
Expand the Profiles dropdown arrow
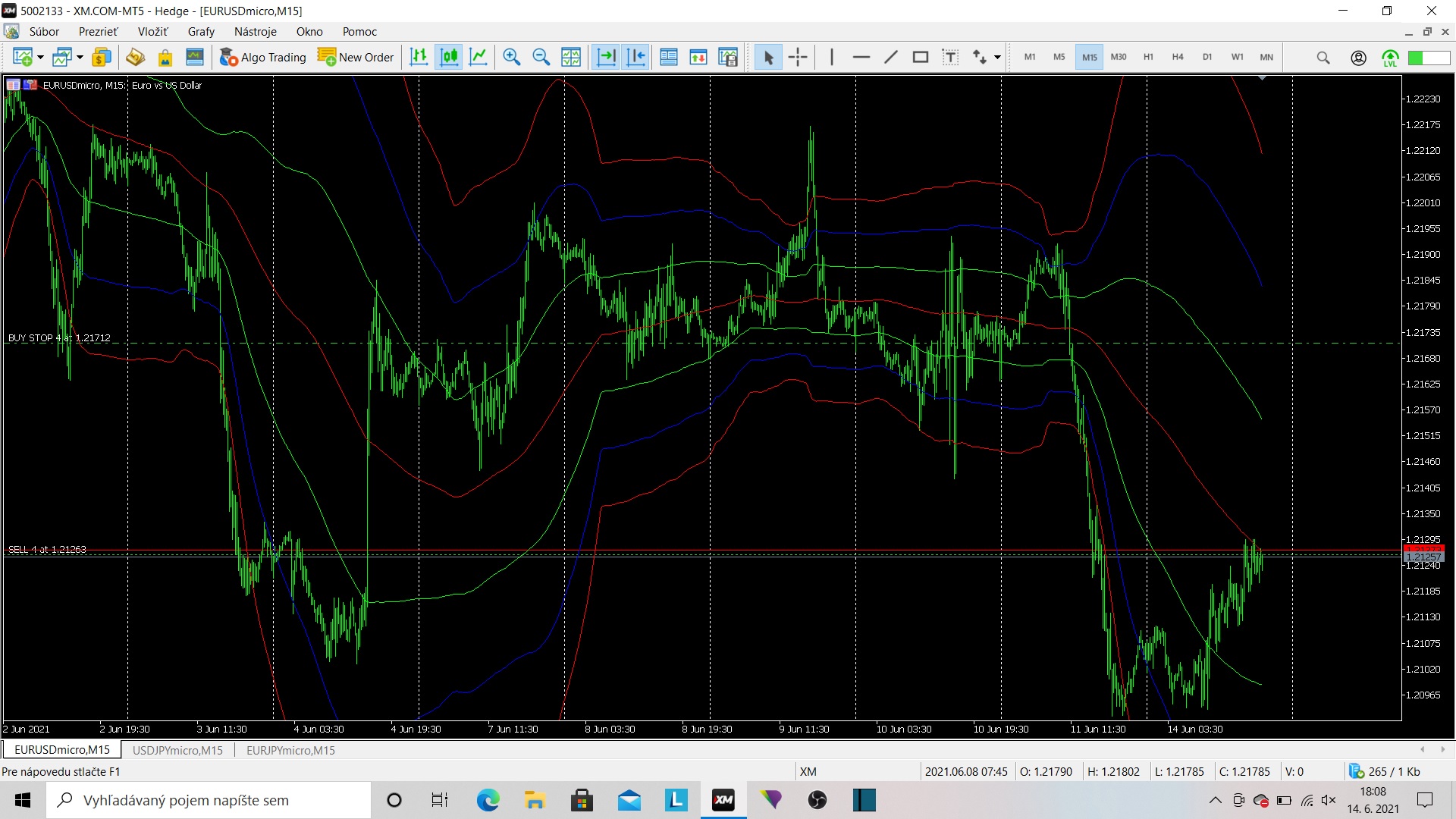pyautogui.click(x=80, y=58)
